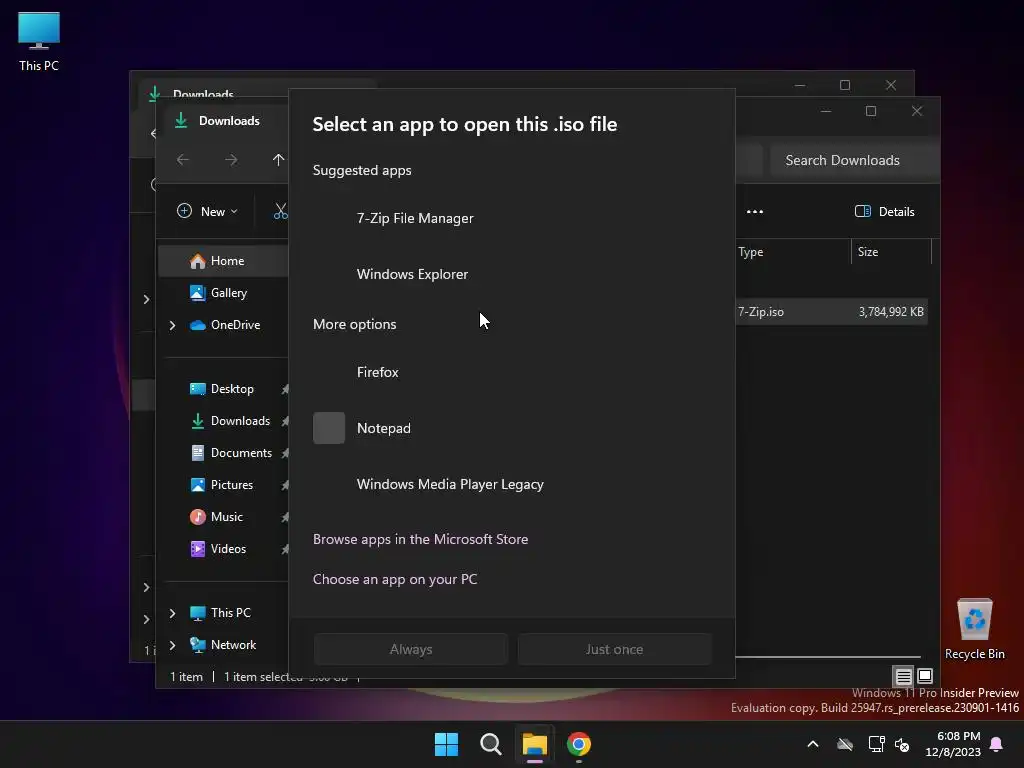
Task: Open the clock and date flyout
Action: pos(953,744)
